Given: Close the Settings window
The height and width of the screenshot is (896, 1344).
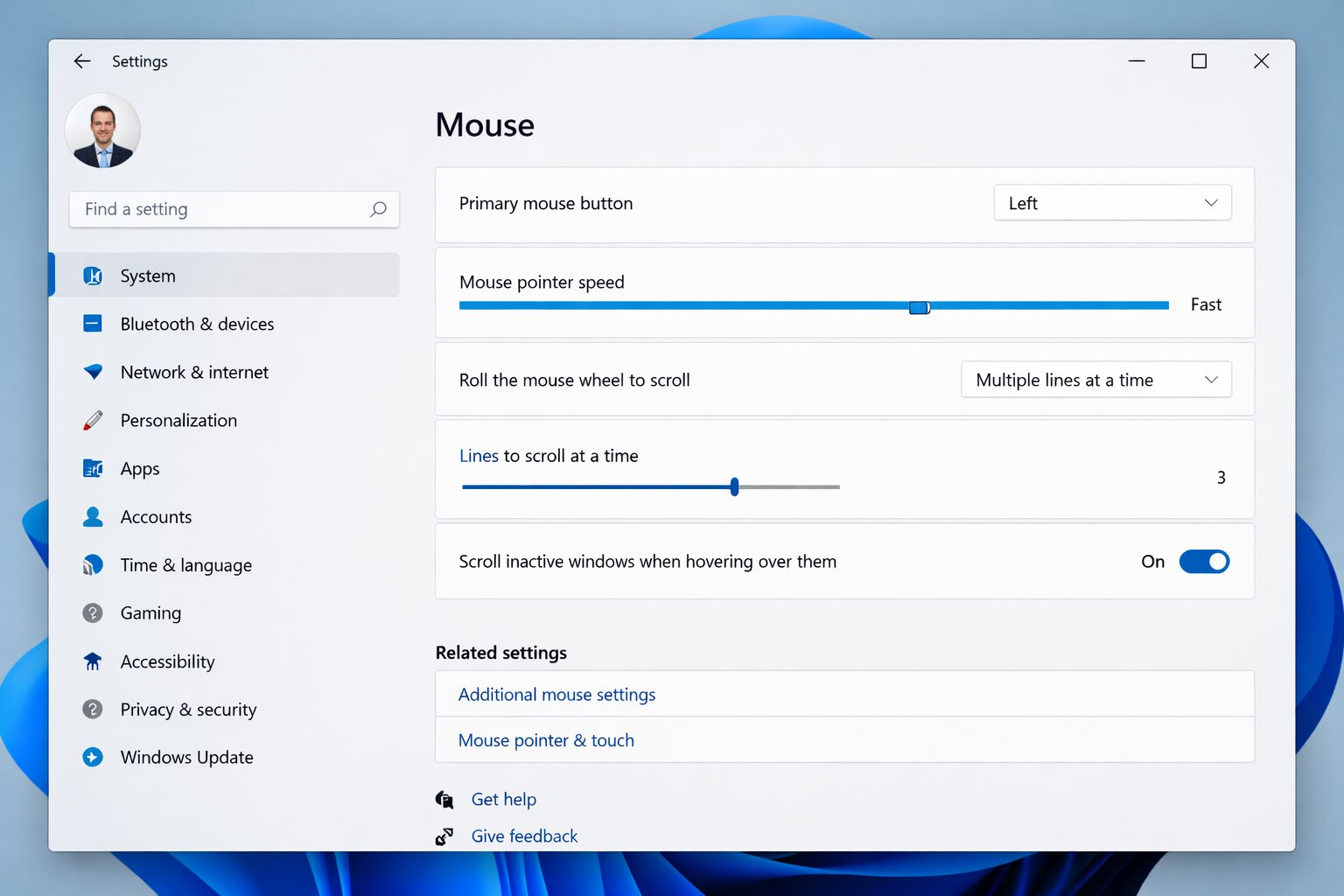Looking at the screenshot, I should click(1261, 61).
